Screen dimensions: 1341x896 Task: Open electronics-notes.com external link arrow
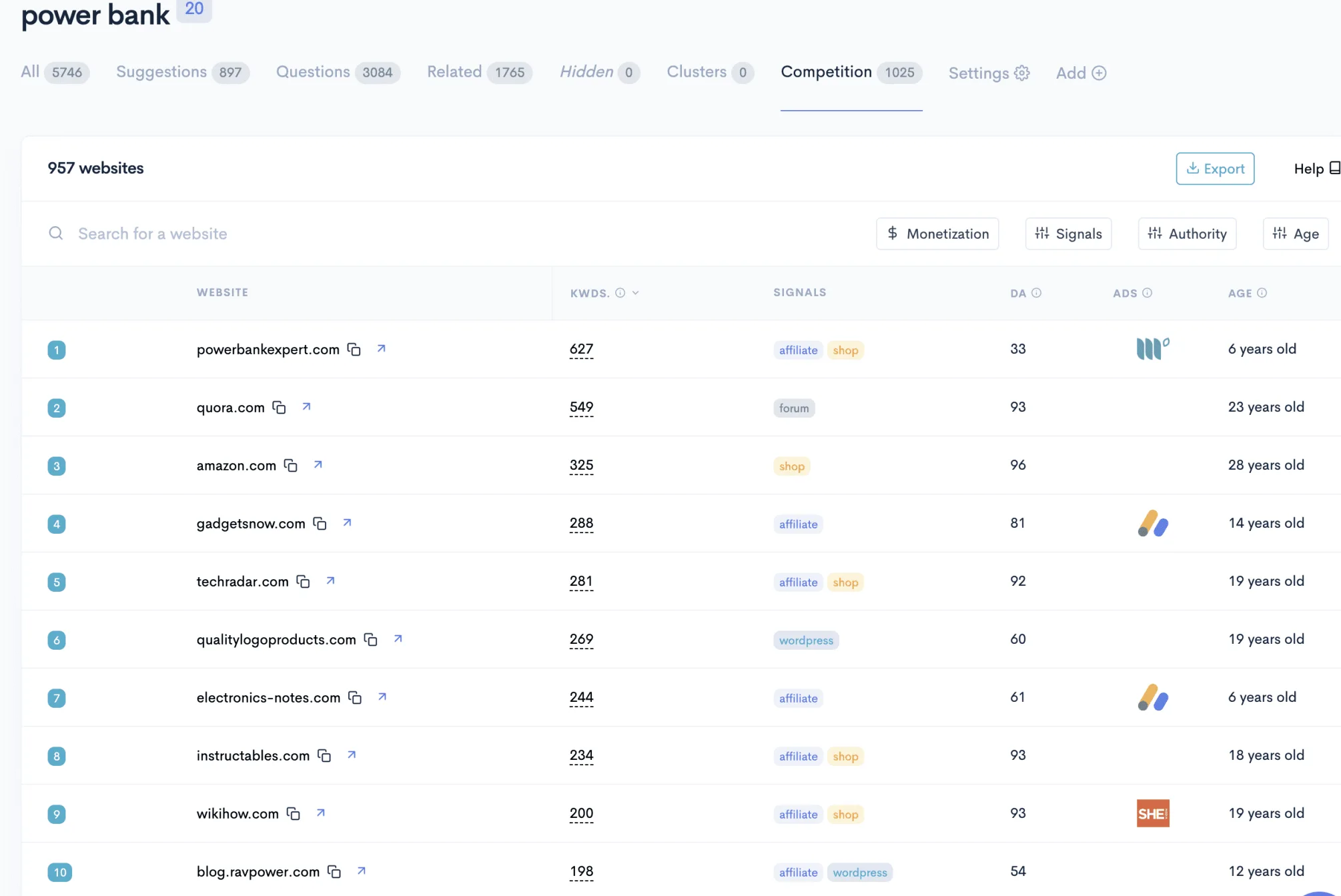coord(382,697)
